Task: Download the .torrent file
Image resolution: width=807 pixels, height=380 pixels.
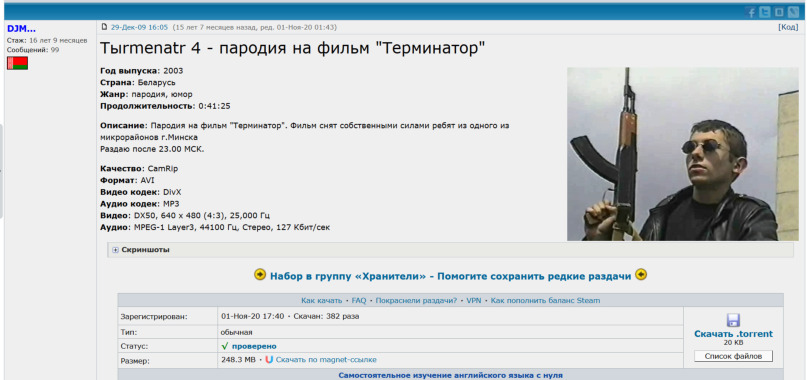Action: click(733, 334)
